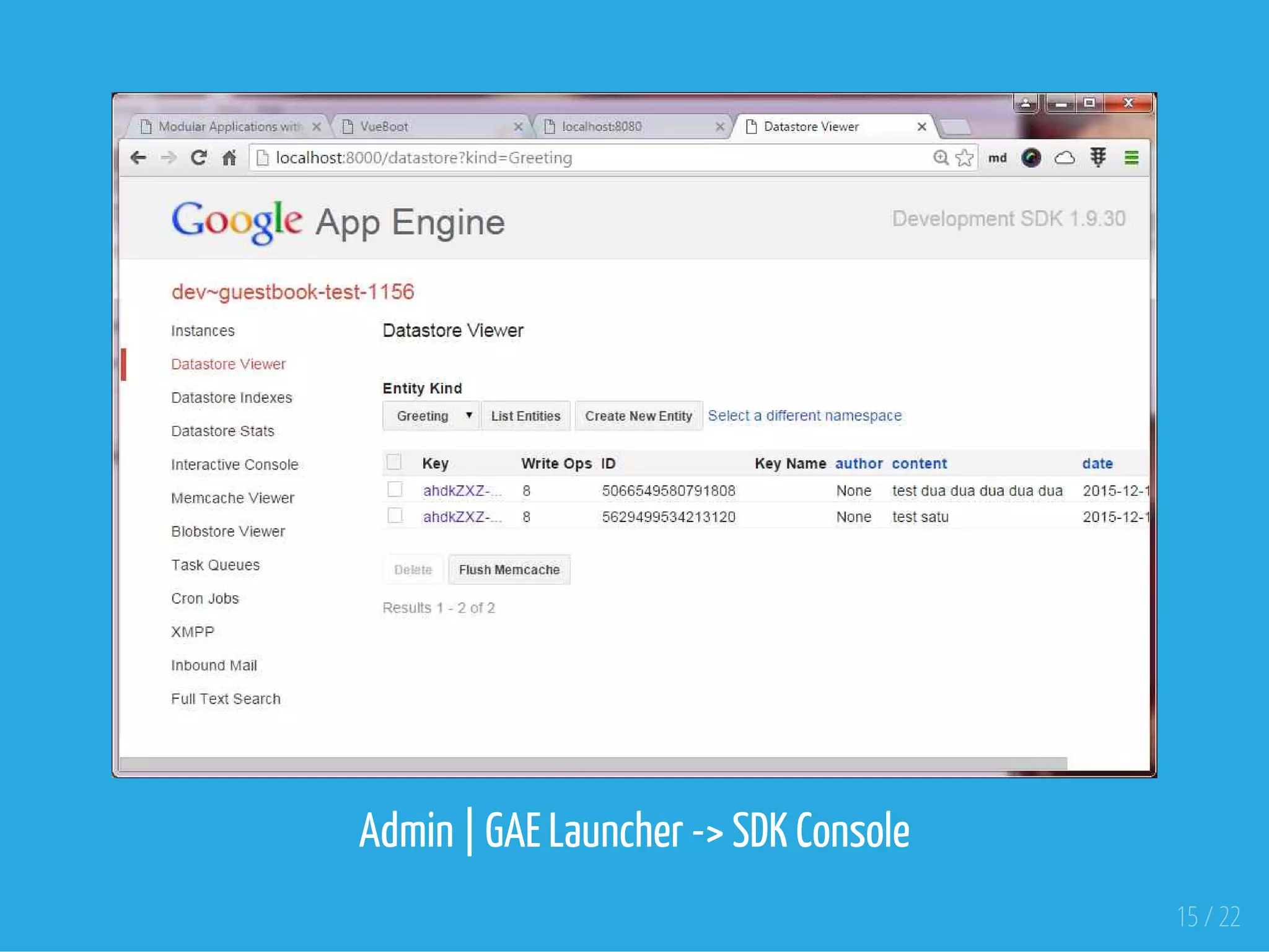Click the ID value 5629499534213120

(669, 517)
